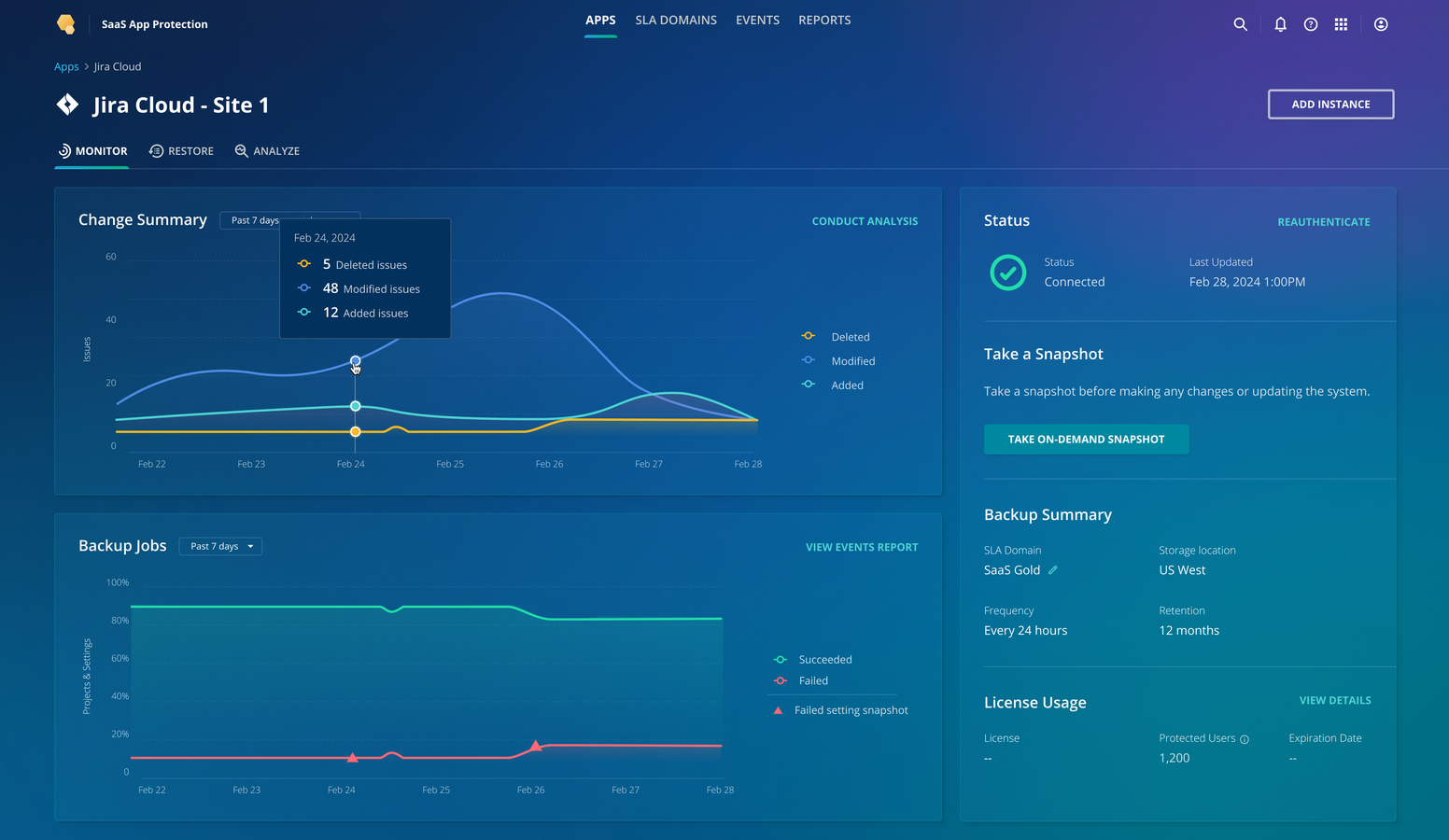Viewport: 1449px width, 840px height.
Task: Switch to the ANALYZE tab
Action: tap(267, 150)
